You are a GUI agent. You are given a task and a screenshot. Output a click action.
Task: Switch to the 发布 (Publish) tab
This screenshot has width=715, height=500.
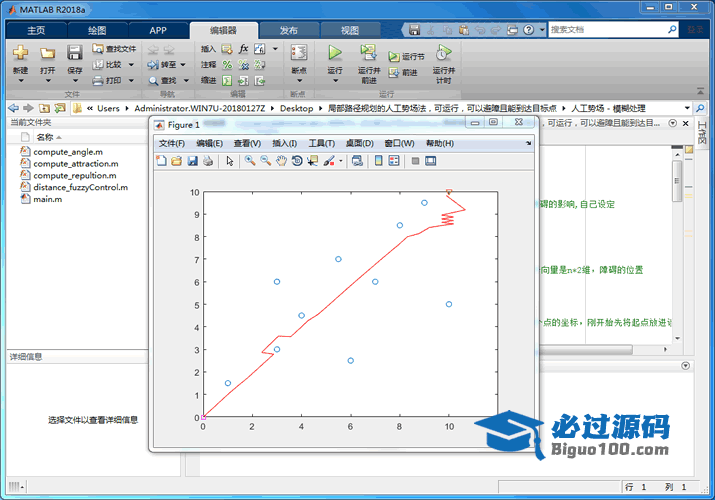click(289, 31)
